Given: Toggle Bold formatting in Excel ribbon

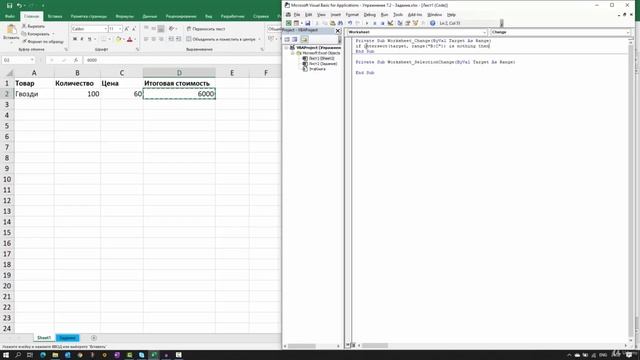Looking at the screenshot, I should coord(75,39).
